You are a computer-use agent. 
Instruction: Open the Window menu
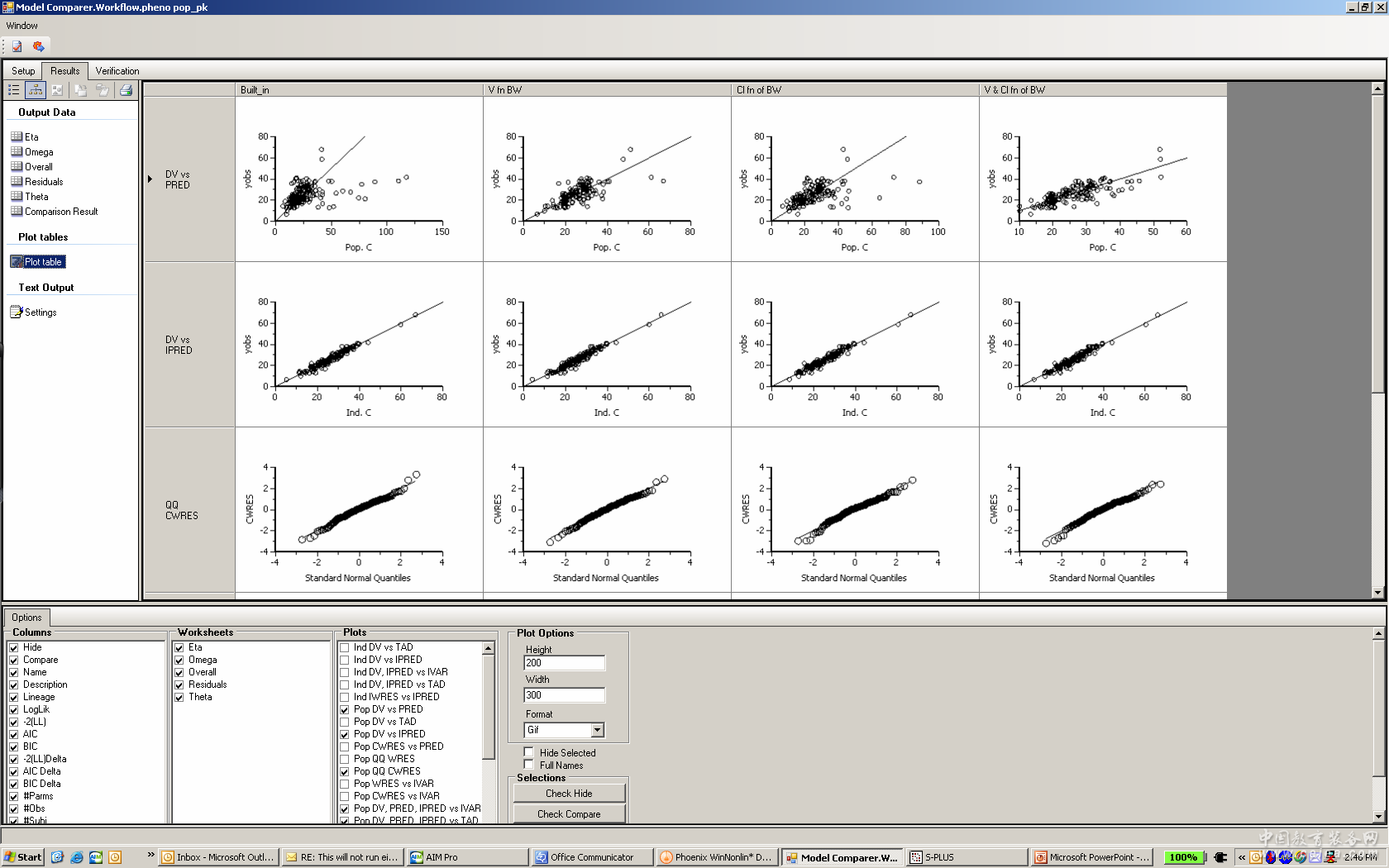[21, 26]
